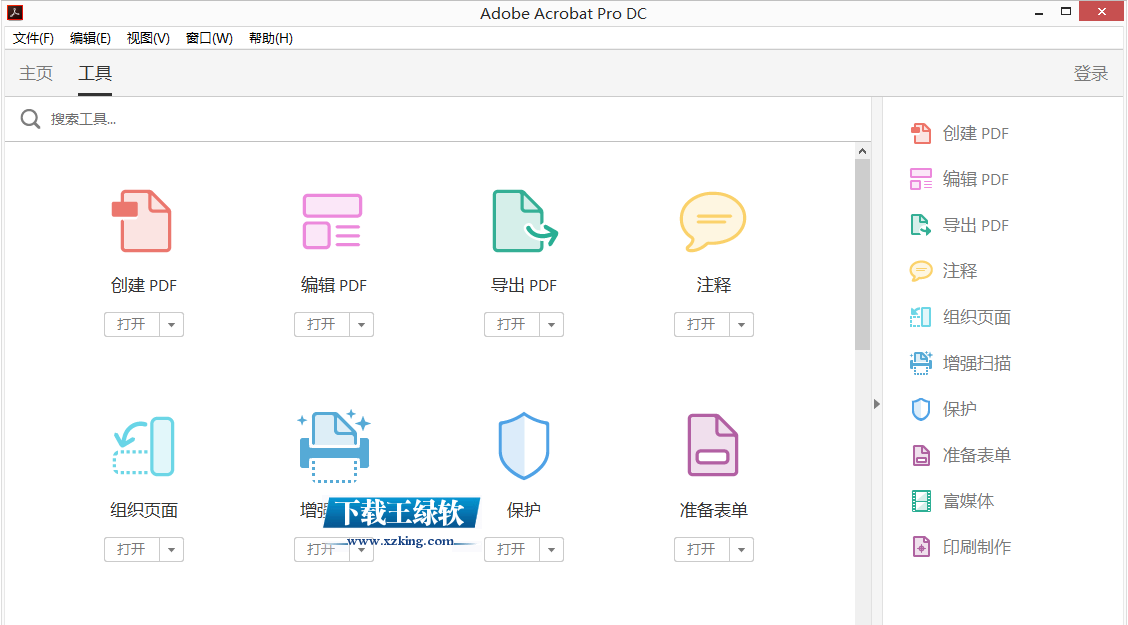Click 打开 button under 组织页面
Image resolution: width=1128 pixels, height=625 pixels.
tap(132, 549)
